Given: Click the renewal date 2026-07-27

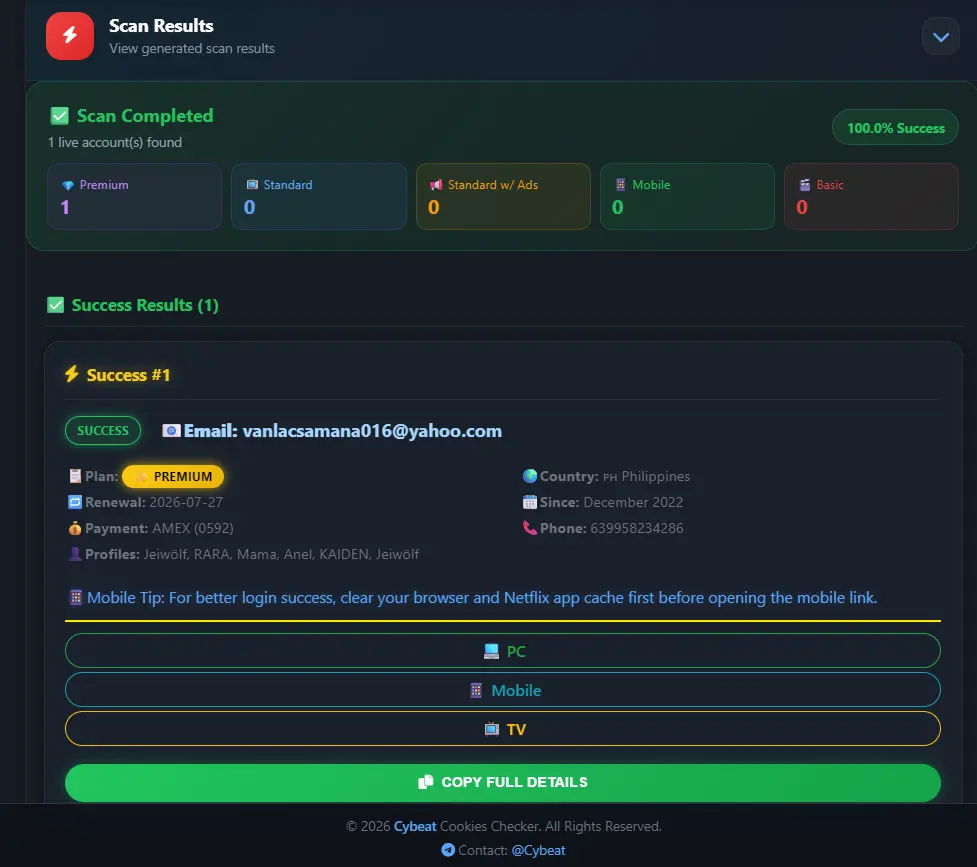Looking at the screenshot, I should coord(186,502).
